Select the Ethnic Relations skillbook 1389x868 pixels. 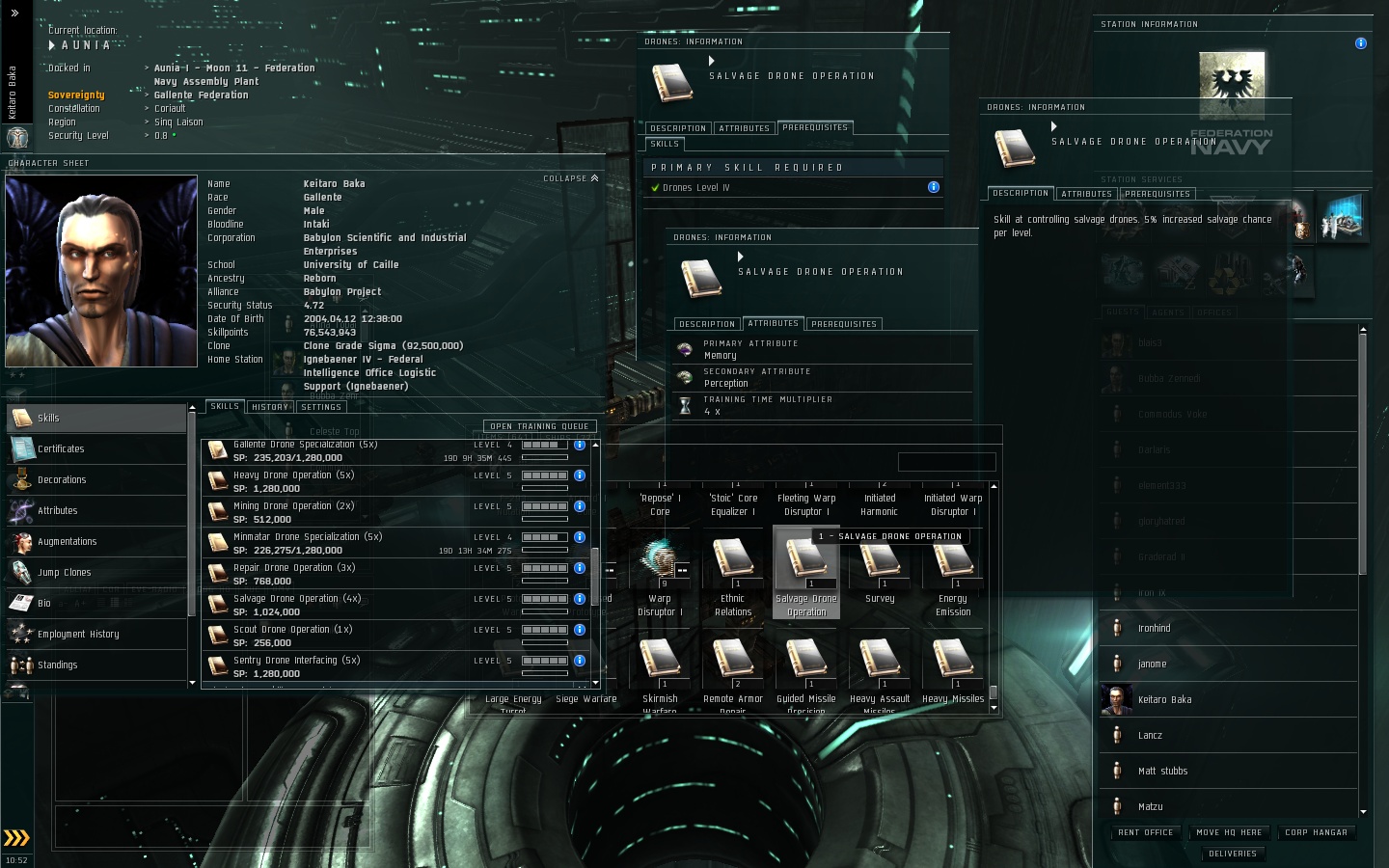point(733,559)
